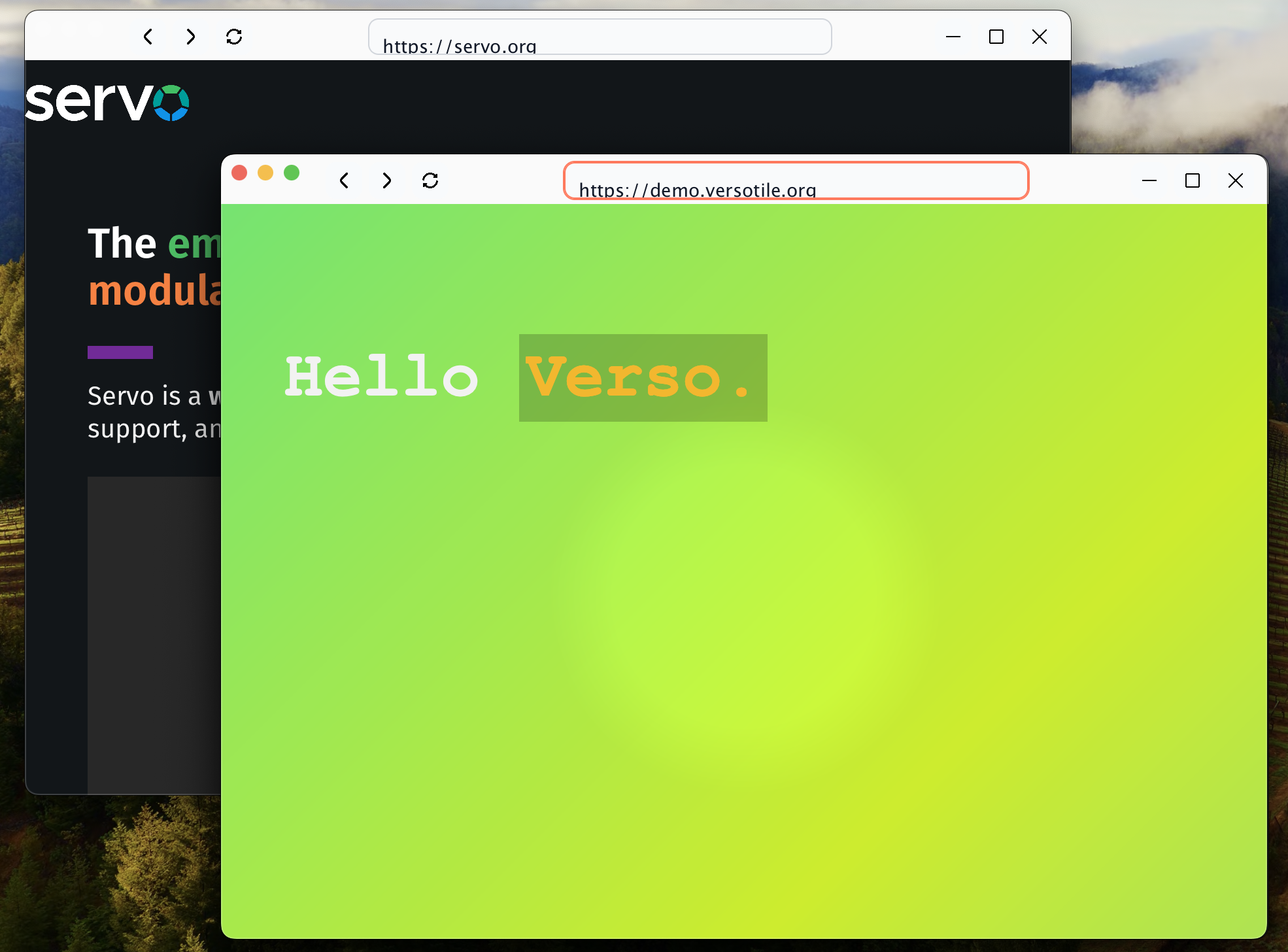Reload the demo.versotile.org page
The height and width of the screenshot is (952, 1288).
430,180
